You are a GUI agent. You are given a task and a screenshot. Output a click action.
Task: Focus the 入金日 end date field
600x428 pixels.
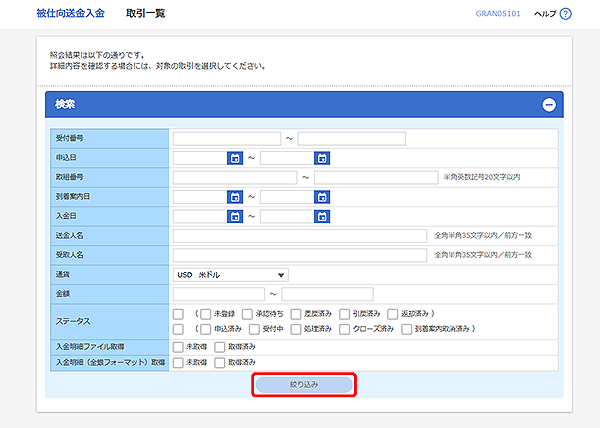pyautogui.click(x=287, y=216)
